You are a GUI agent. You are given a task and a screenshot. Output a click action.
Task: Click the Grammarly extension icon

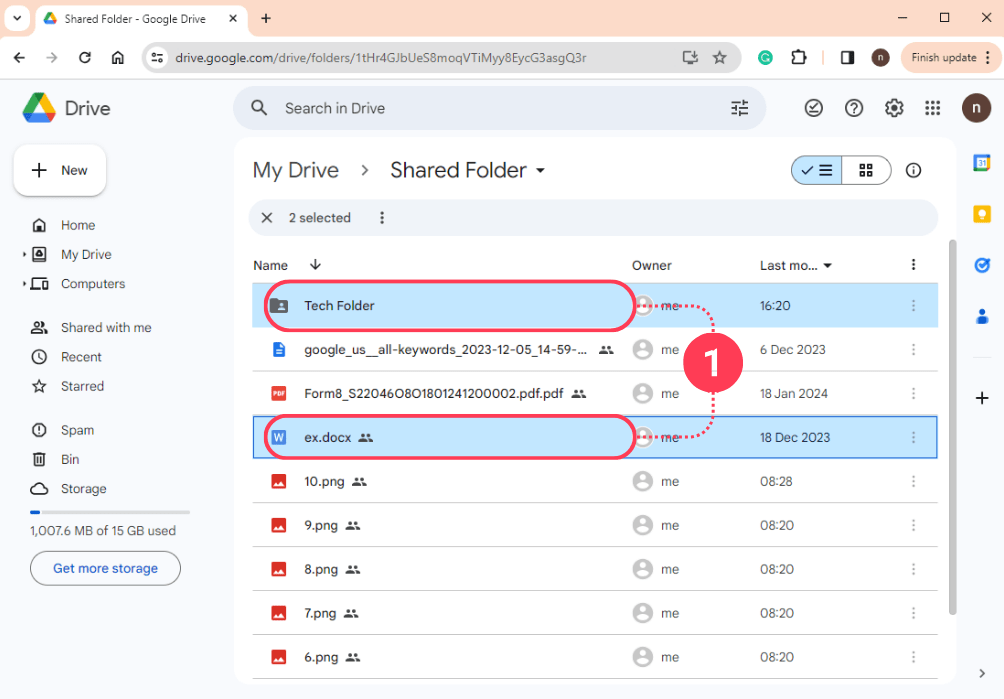[765, 57]
